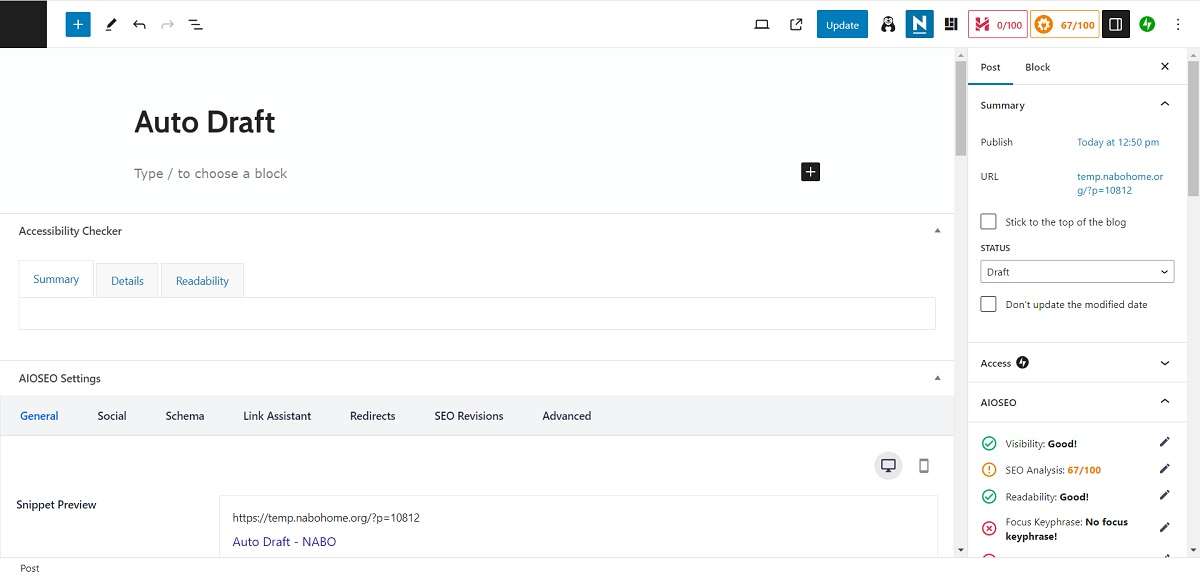
Task: Check Don't update the modified date
Action: [x=988, y=304]
